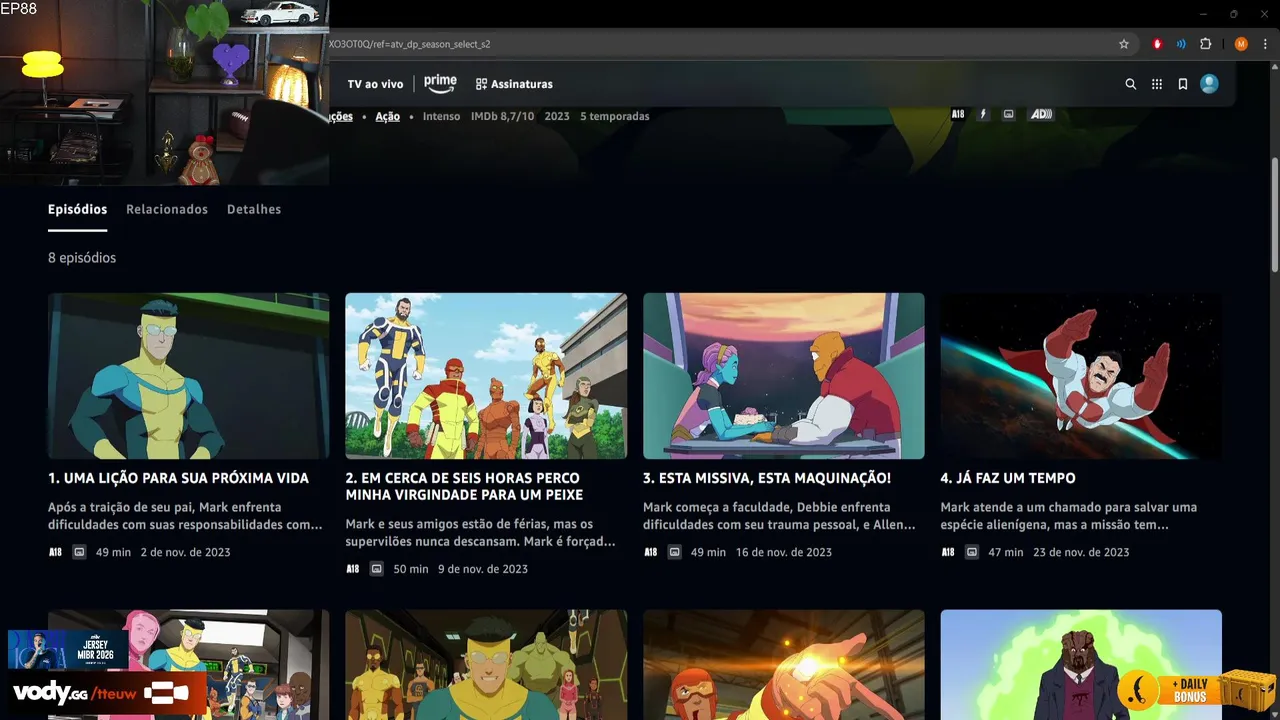The image size is (1280, 720).
Task: Click "2 de nov. de 2023" date
Action: tap(185, 552)
